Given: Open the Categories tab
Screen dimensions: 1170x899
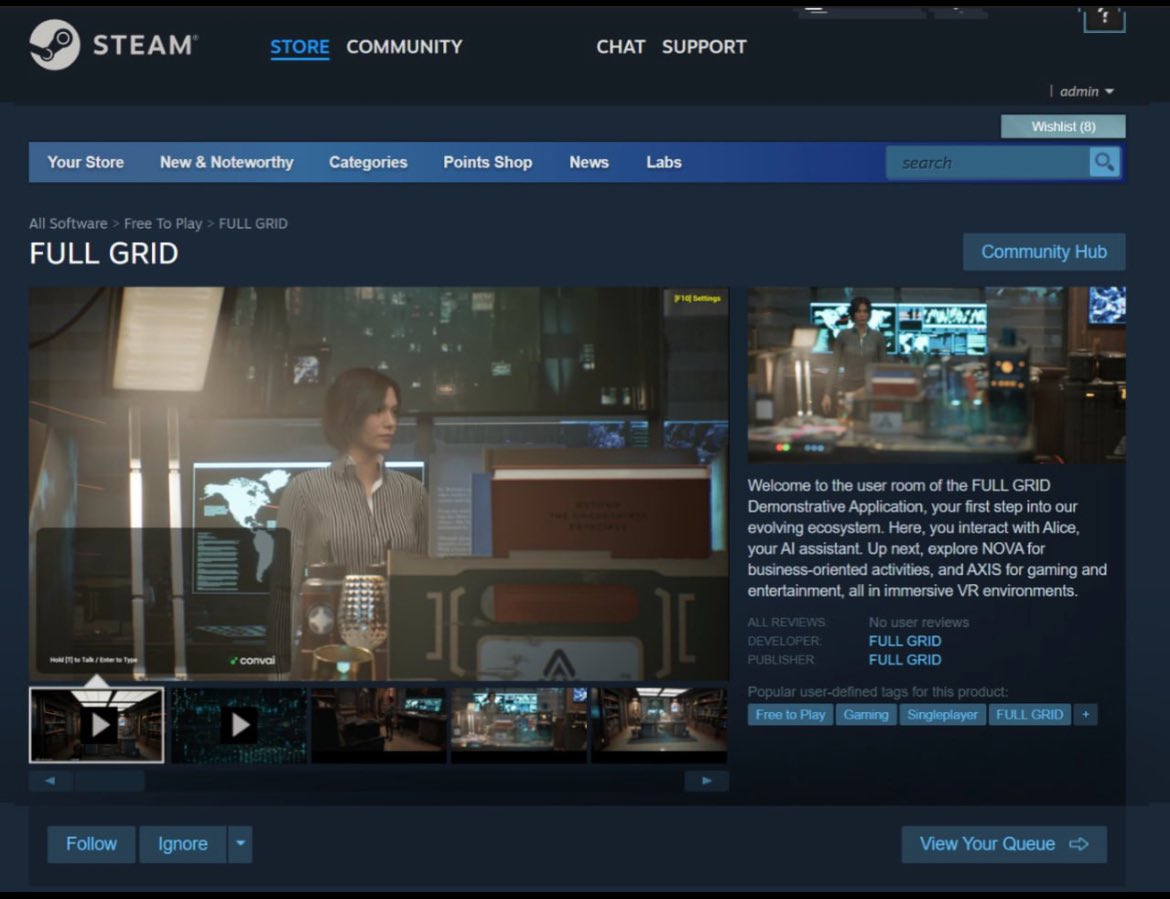Looking at the screenshot, I should 368,162.
